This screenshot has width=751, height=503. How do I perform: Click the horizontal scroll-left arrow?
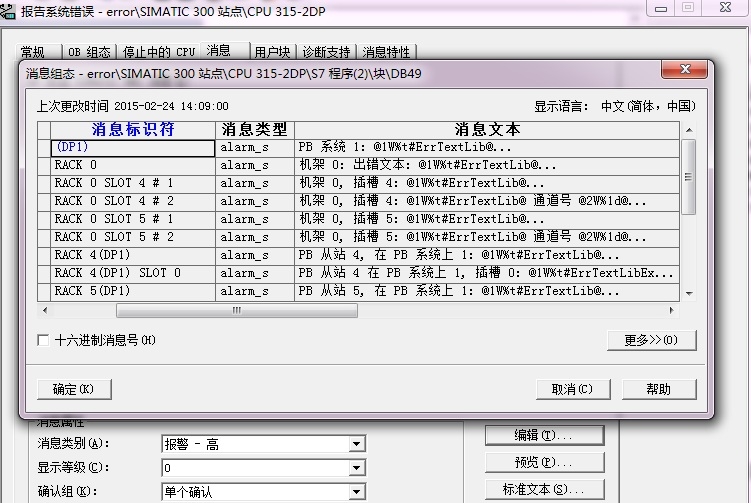[x=45, y=310]
